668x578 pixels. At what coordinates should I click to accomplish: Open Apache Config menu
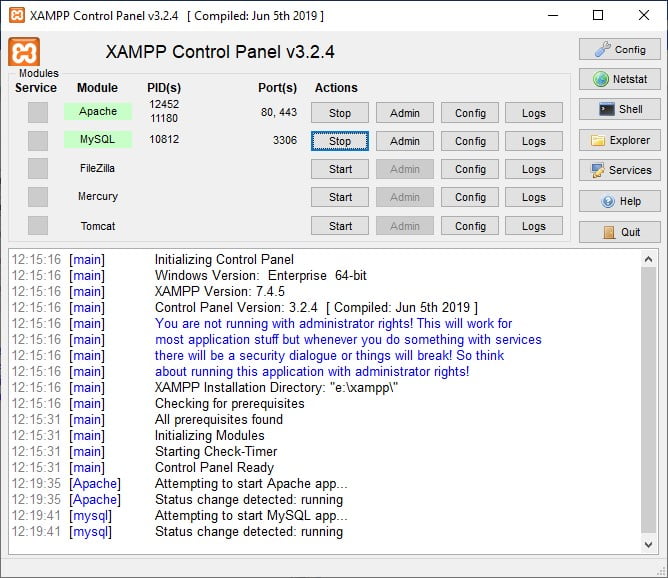click(x=470, y=113)
